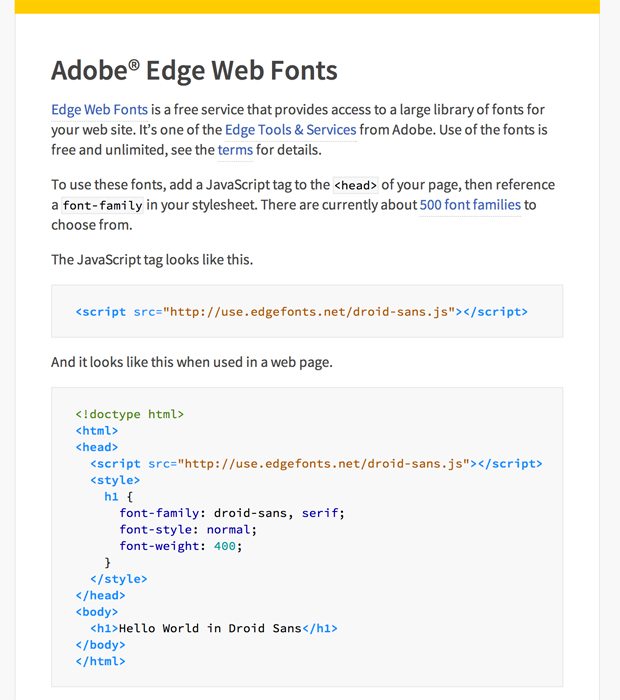Click the inline <head> code snippet
The height and width of the screenshot is (700, 620).
pos(356,185)
